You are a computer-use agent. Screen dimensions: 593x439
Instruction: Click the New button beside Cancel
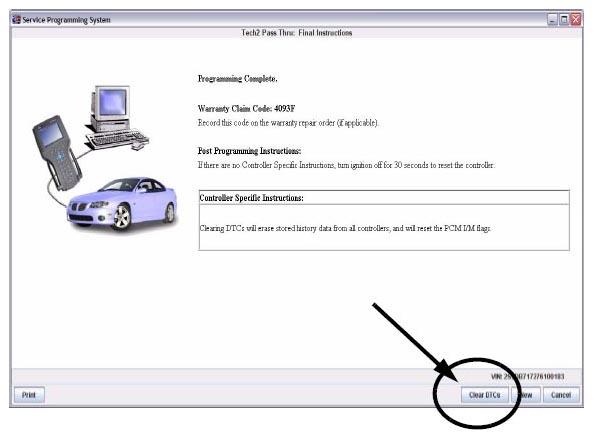pos(526,395)
